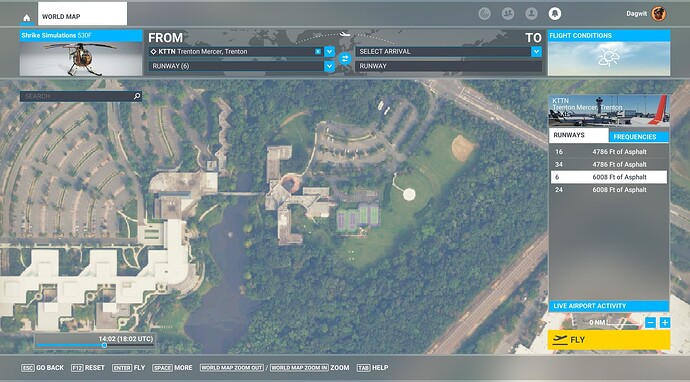
Task: Click the map search magnifier icon
Action: pos(137,96)
